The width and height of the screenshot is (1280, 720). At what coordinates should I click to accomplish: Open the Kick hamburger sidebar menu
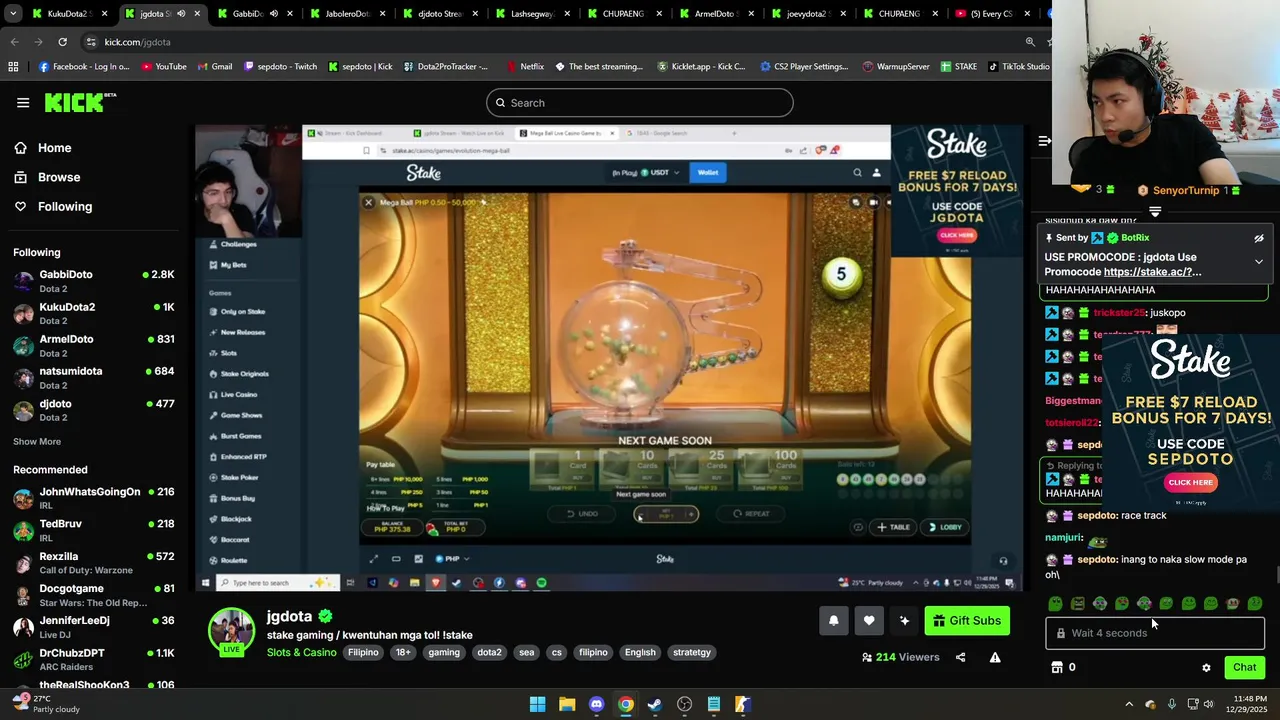point(23,103)
